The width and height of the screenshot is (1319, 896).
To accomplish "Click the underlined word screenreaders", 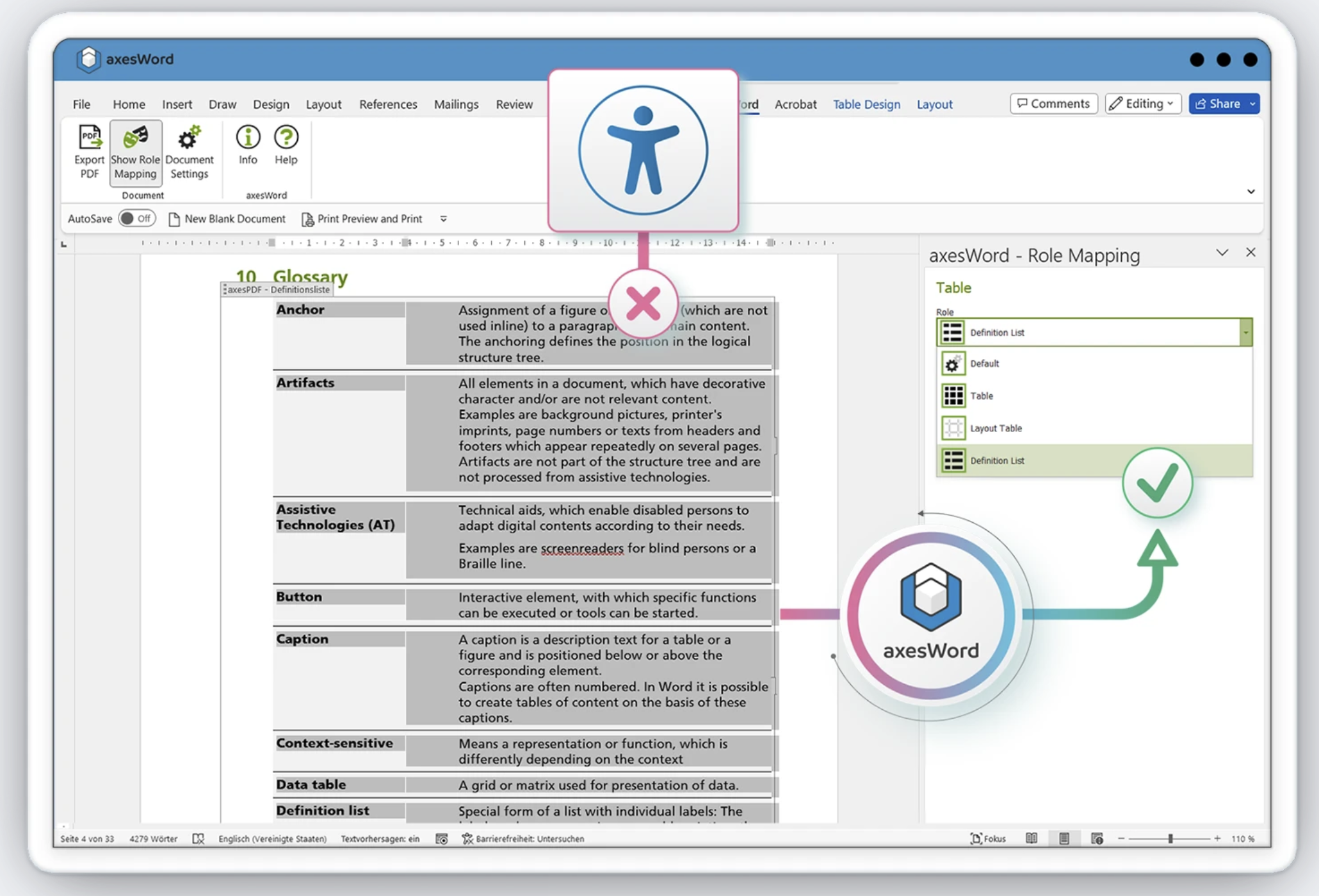I will coord(582,548).
